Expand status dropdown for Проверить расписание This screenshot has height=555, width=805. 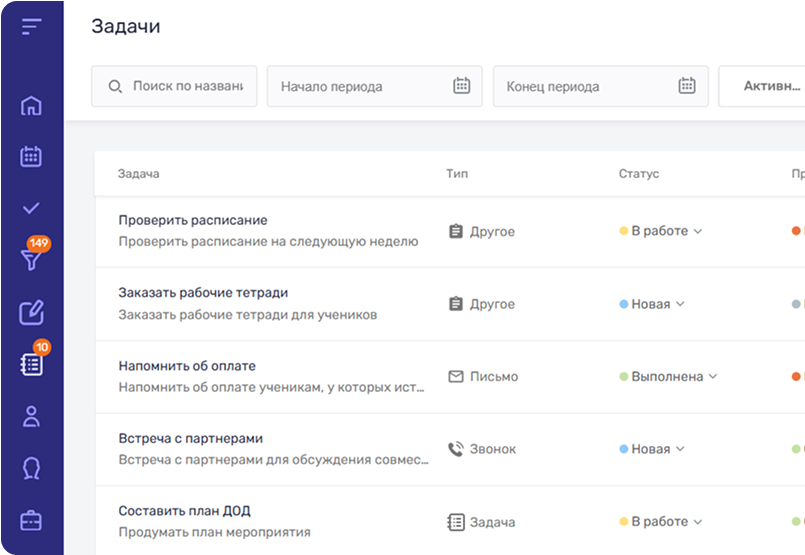pos(661,231)
